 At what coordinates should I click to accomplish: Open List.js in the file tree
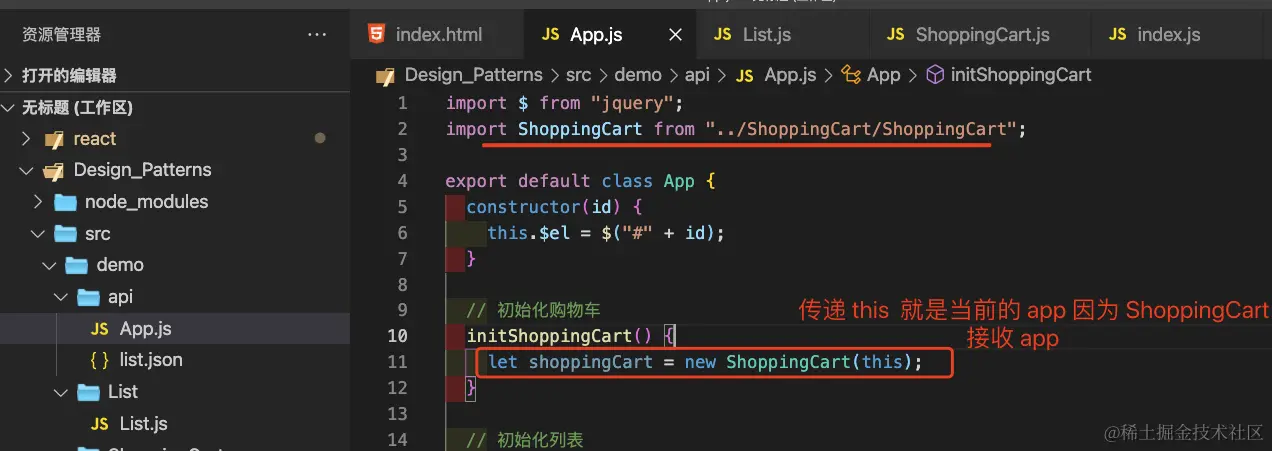tap(143, 424)
